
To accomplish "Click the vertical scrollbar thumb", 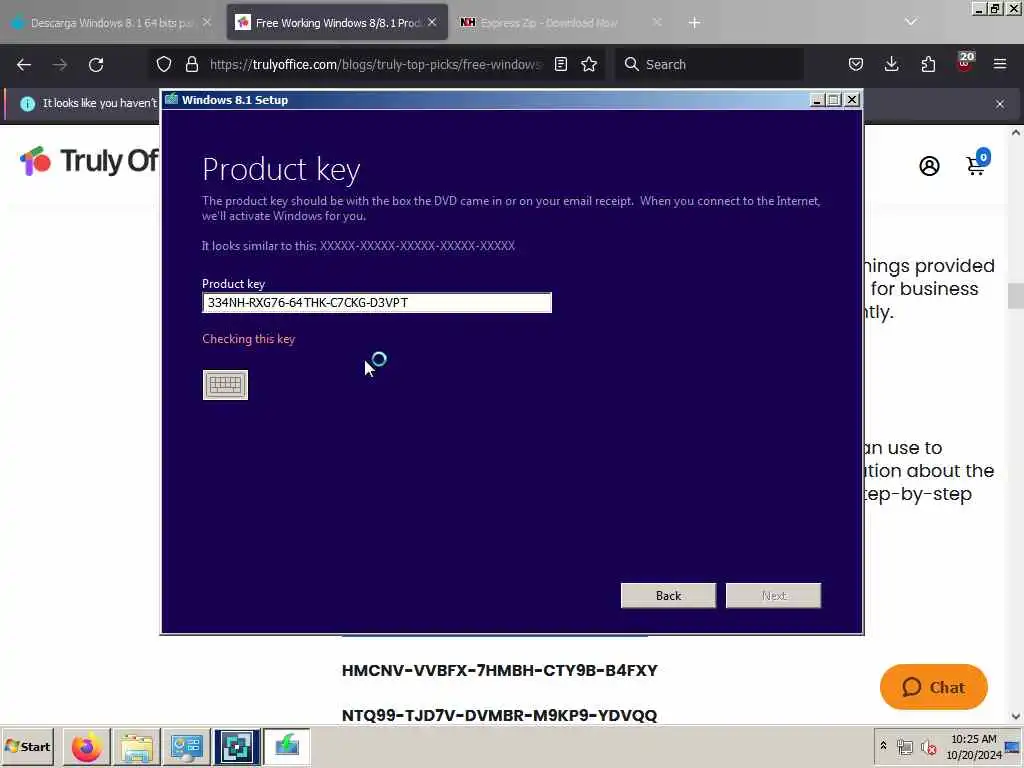I will click(1016, 296).
